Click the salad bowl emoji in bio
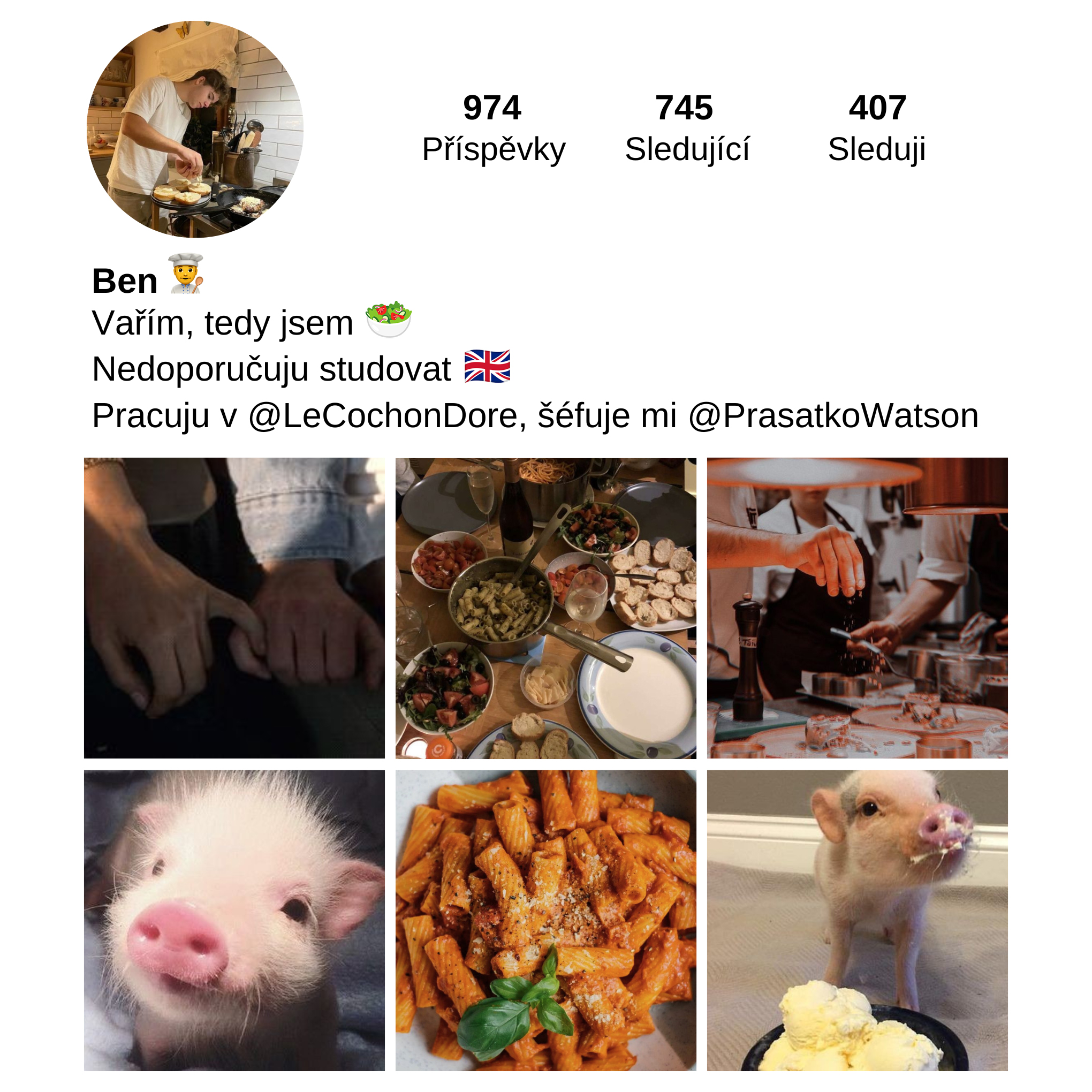Image resolution: width=1092 pixels, height=1092 pixels. click(x=389, y=320)
